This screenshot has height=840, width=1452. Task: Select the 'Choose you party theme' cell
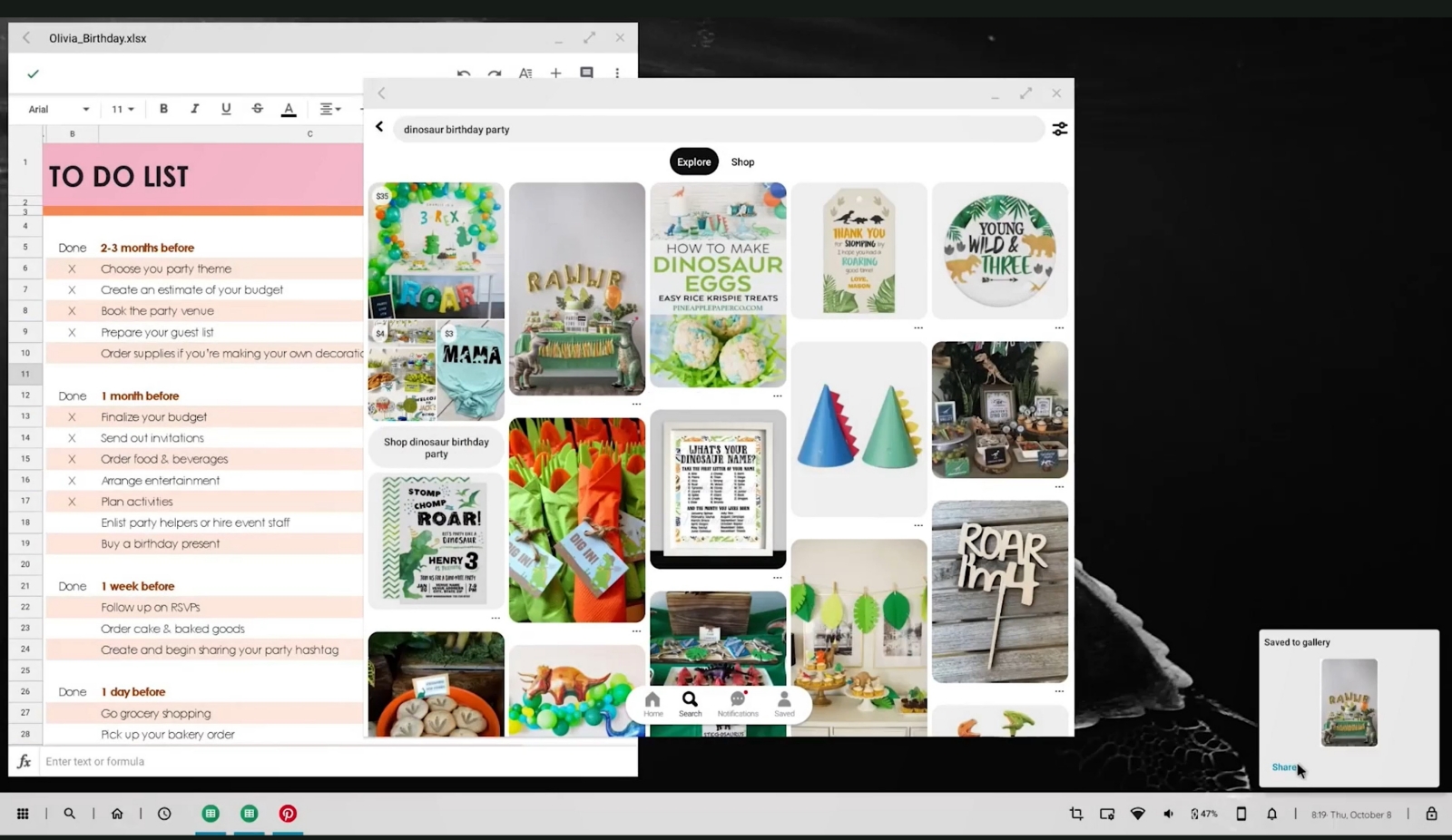[x=166, y=269]
